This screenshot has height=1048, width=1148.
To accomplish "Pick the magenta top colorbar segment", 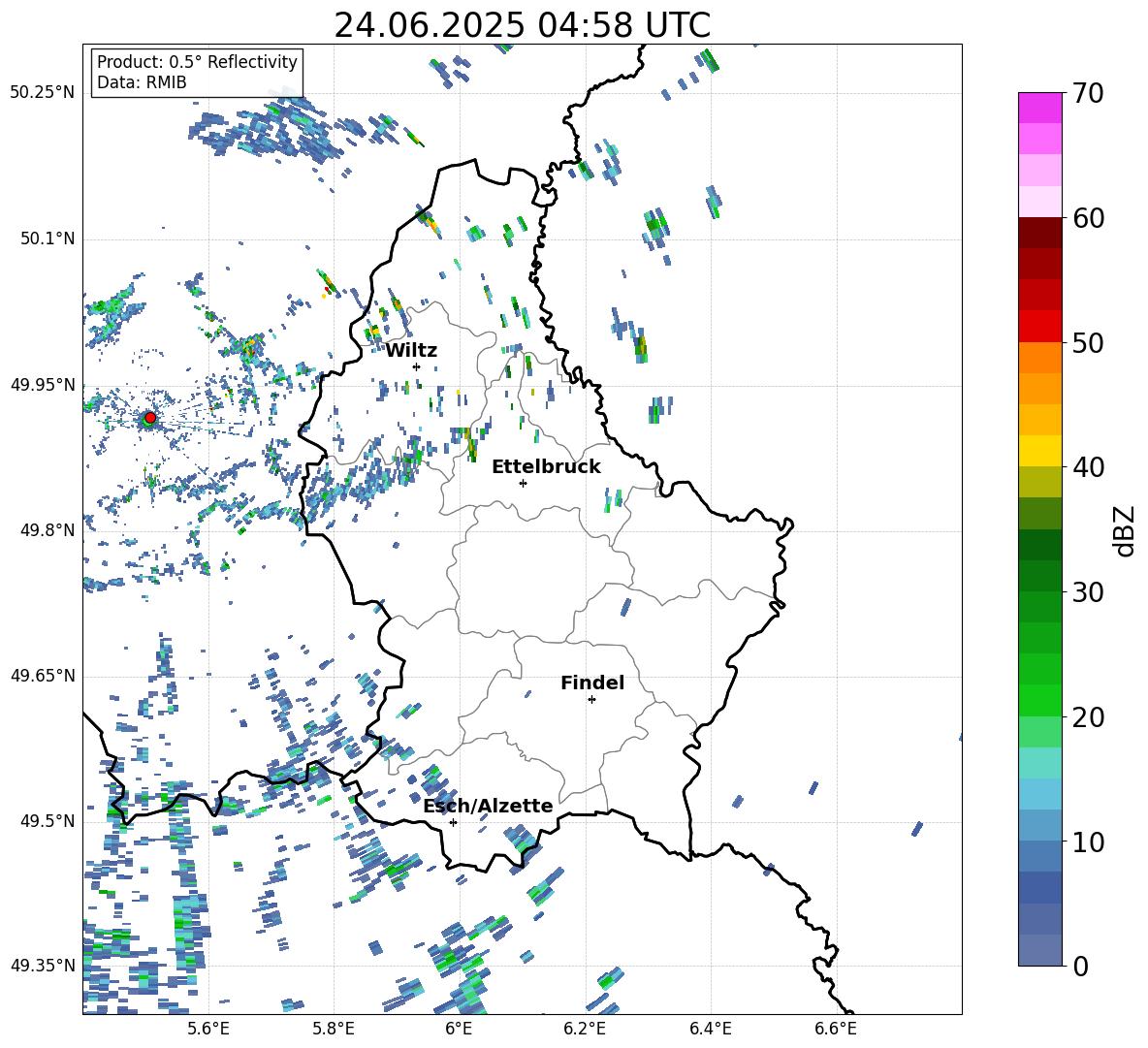I will pyautogui.click(x=1039, y=108).
